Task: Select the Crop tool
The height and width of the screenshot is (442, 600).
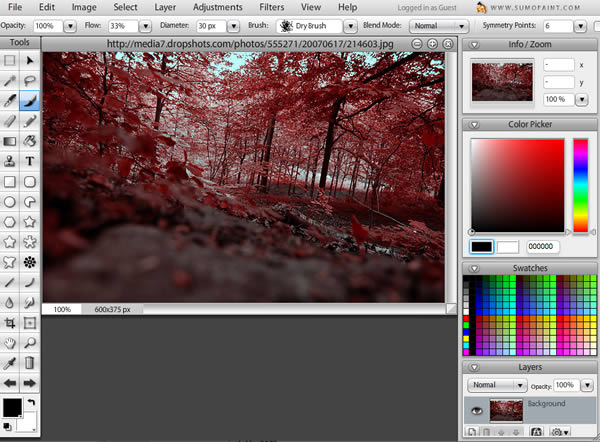Action: pos(10,323)
